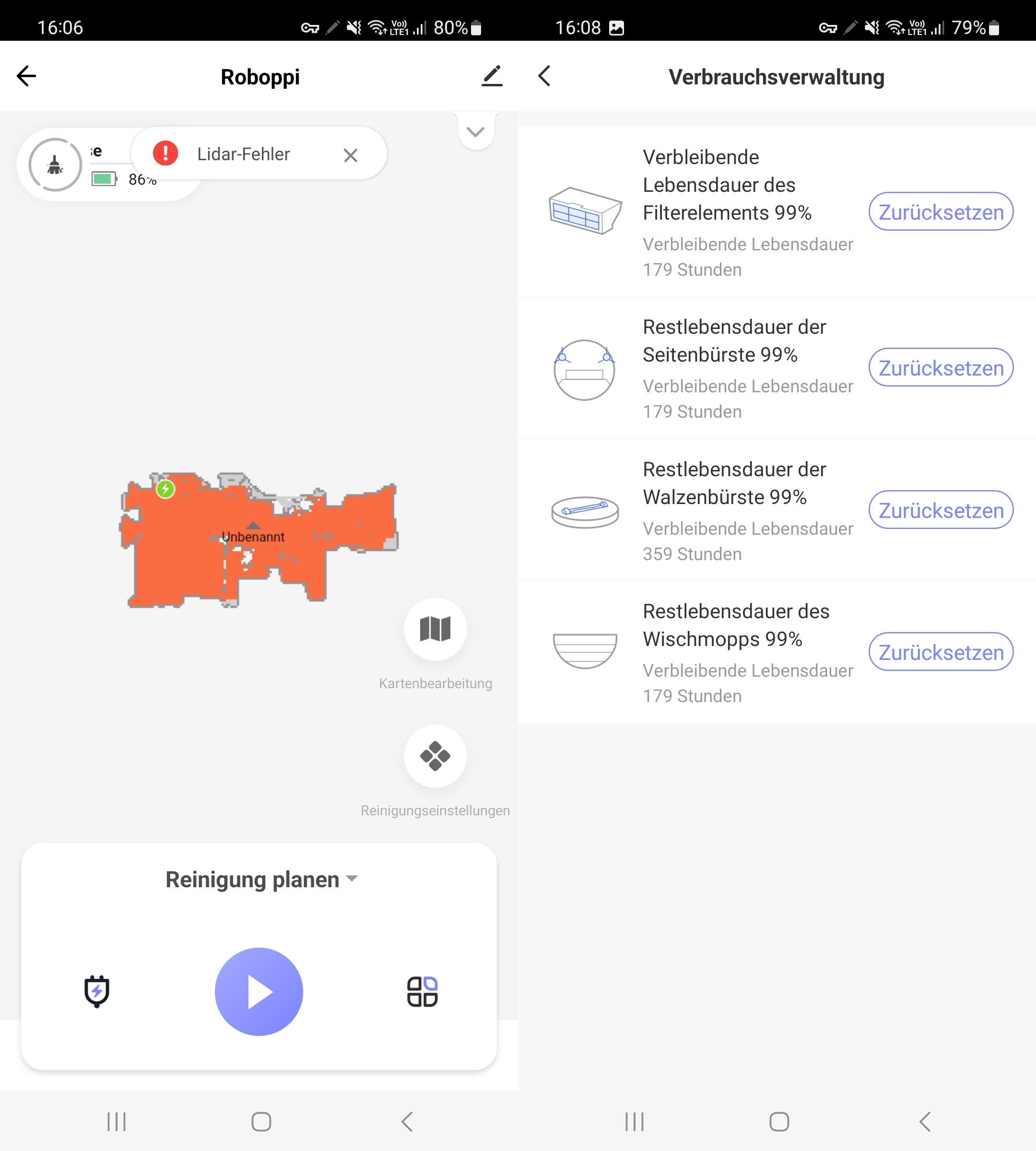The image size is (1036, 1151).
Task: Expand the Reinigung planen dropdown
Action: (261, 879)
